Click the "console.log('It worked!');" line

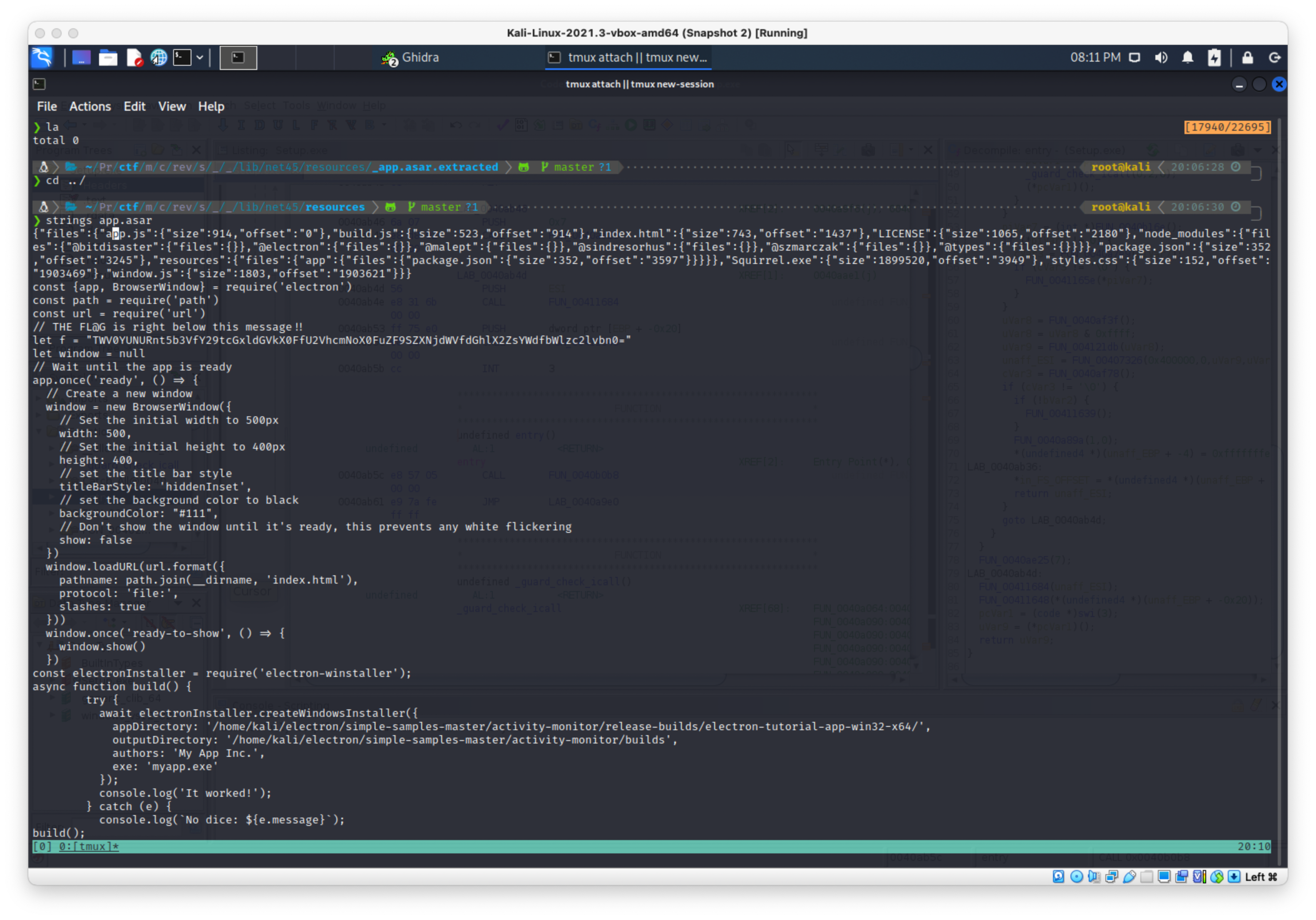point(185,793)
